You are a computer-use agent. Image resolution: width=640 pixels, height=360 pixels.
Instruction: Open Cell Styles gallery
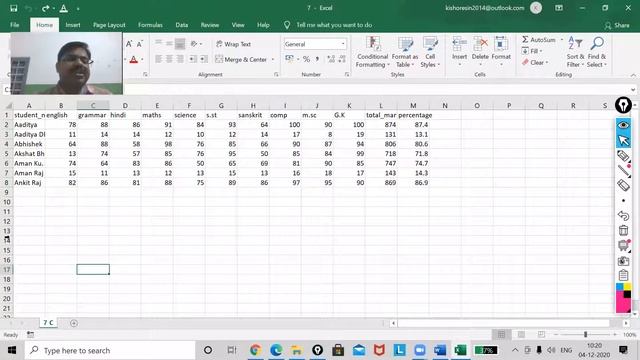pyautogui.click(x=430, y=52)
